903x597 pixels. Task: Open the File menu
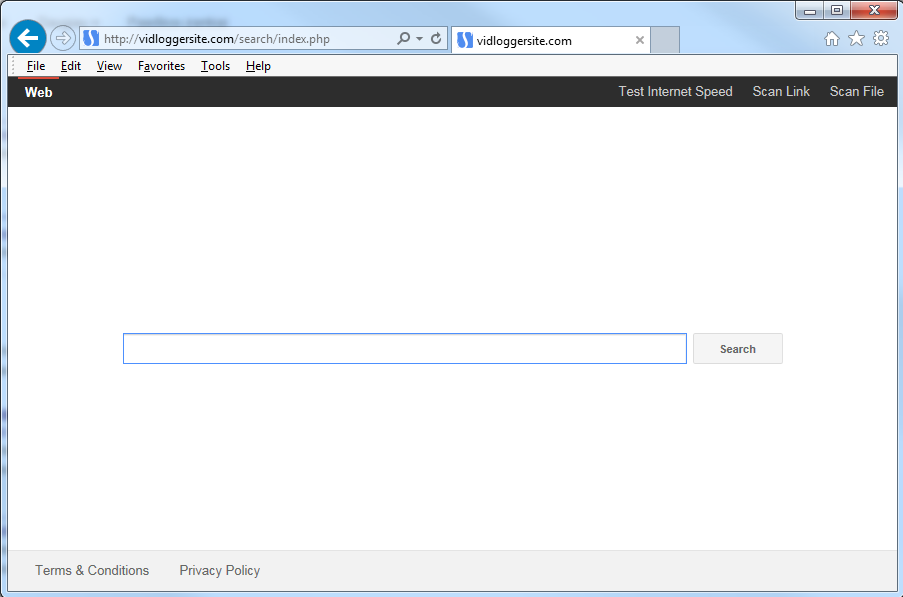click(x=36, y=66)
